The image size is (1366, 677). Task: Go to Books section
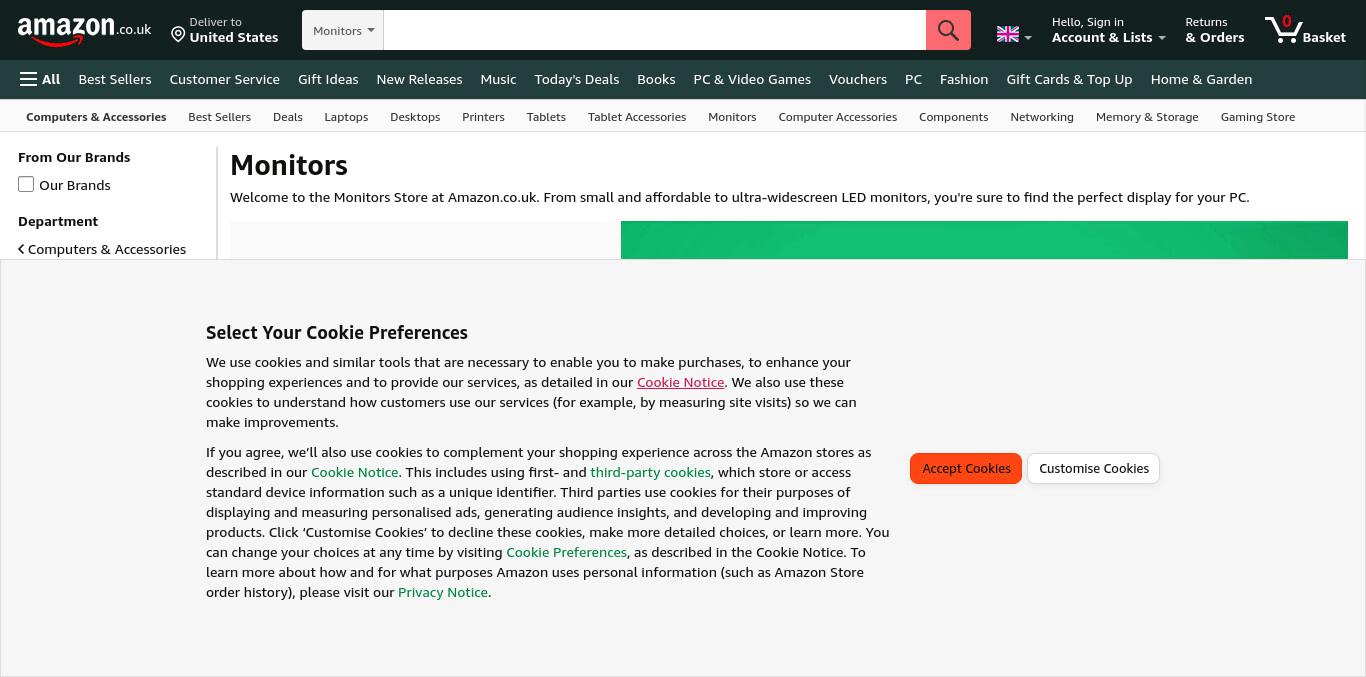click(656, 79)
